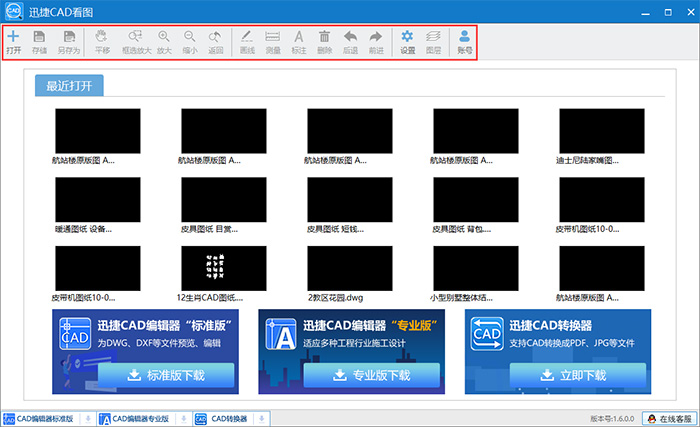This screenshot has height=427, width=700.
Task: Open CAD转换器 in the bottom bar
Action: pyautogui.click(x=222, y=419)
